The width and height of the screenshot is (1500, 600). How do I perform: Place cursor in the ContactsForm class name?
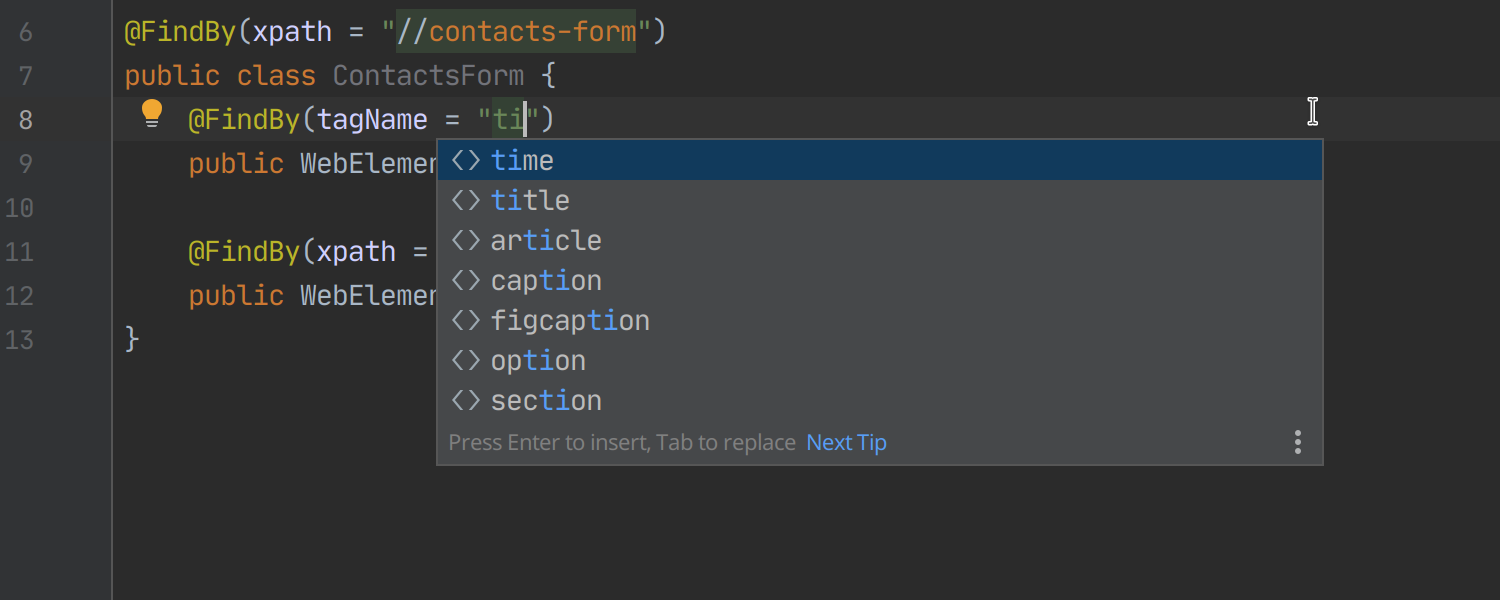(x=428, y=76)
